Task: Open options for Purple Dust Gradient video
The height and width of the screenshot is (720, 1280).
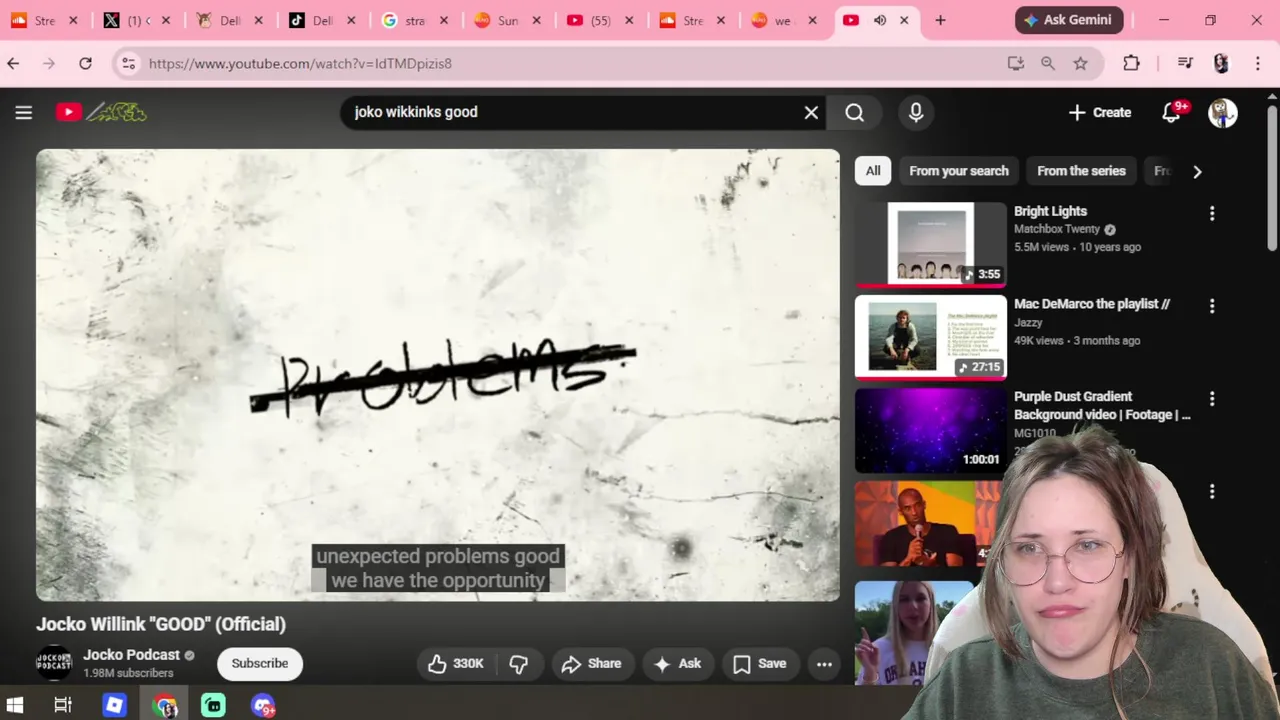Action: coord(1212,399)
